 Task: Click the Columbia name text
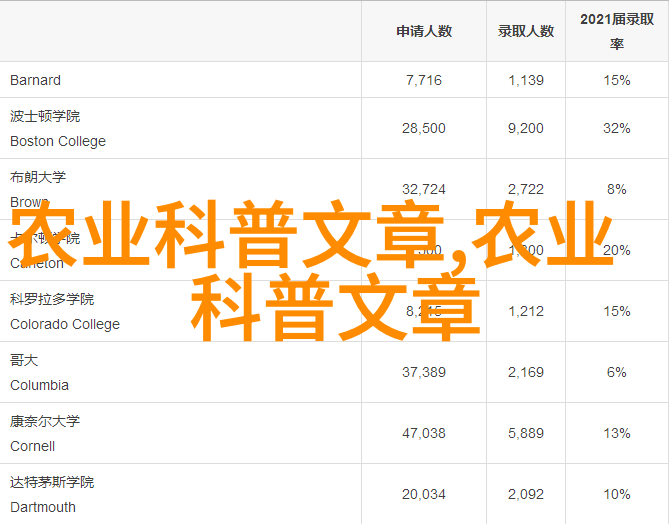(39, 386)
